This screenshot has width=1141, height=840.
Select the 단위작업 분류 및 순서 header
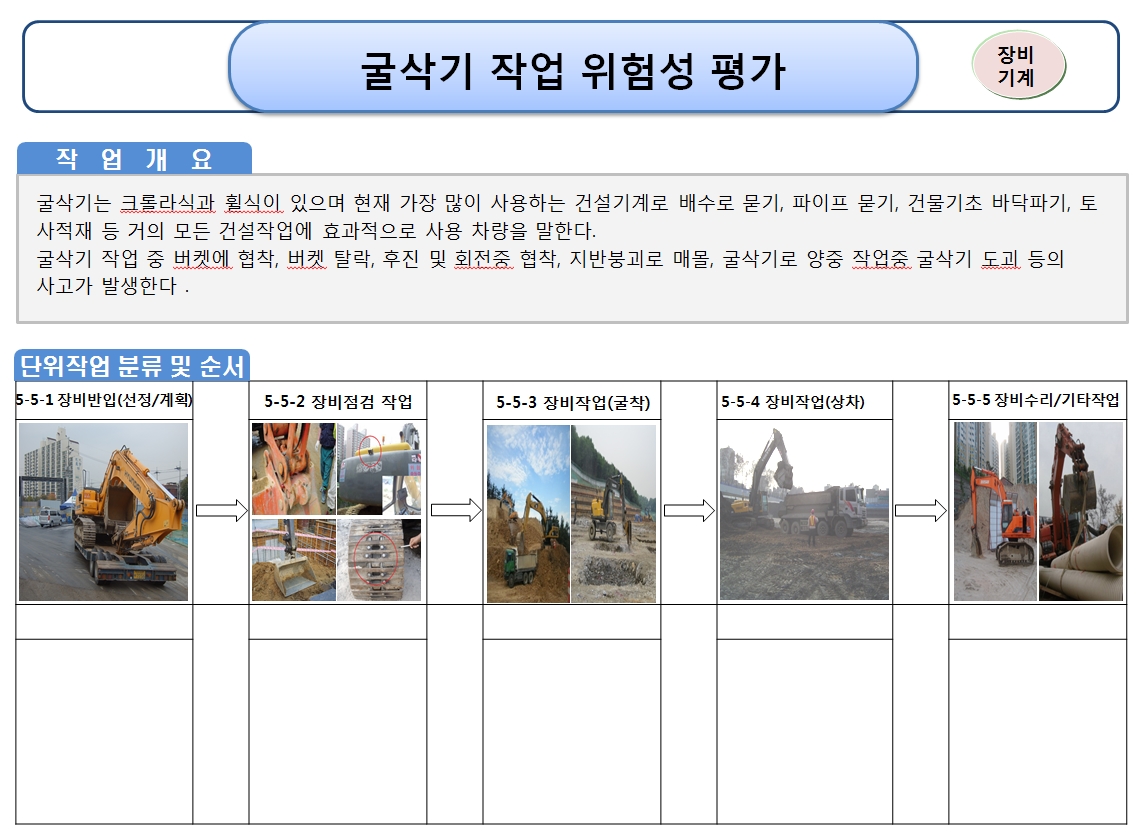[x=132, y=365]
